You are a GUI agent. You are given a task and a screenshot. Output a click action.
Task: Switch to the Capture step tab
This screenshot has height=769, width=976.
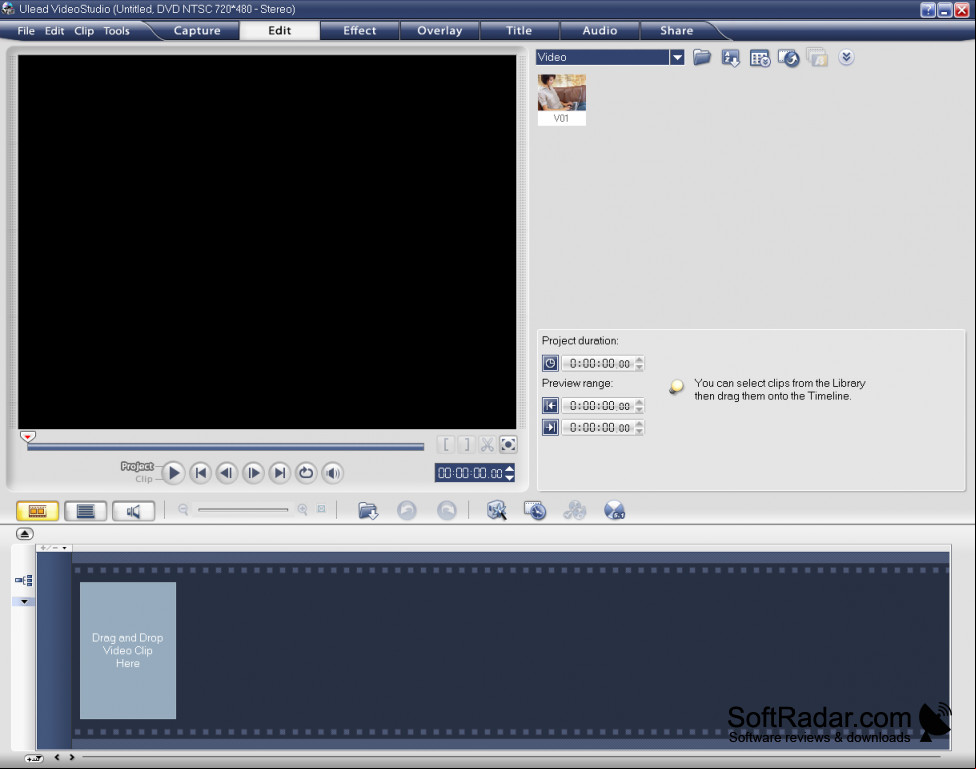tap(197, 31)
